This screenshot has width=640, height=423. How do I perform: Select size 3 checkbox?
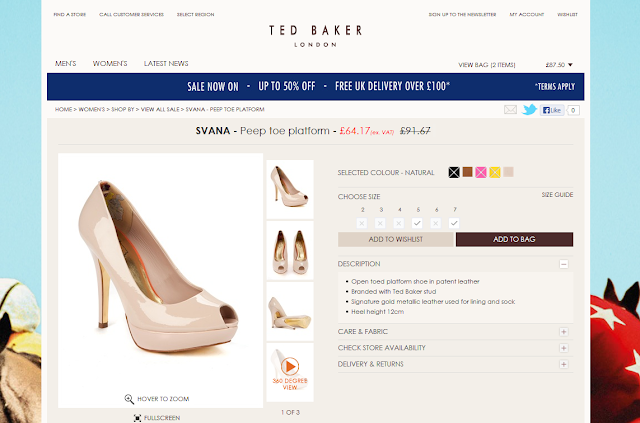(x=380, y=223)
